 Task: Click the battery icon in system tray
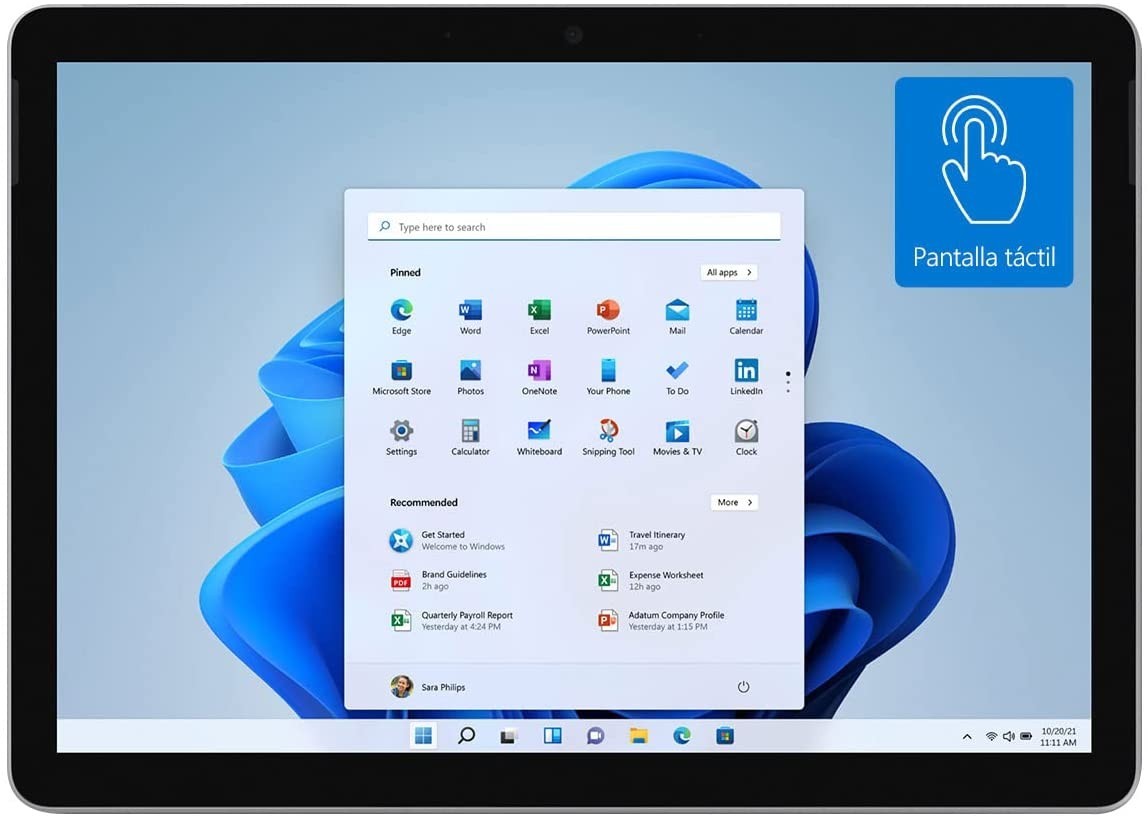(1026, 737)
